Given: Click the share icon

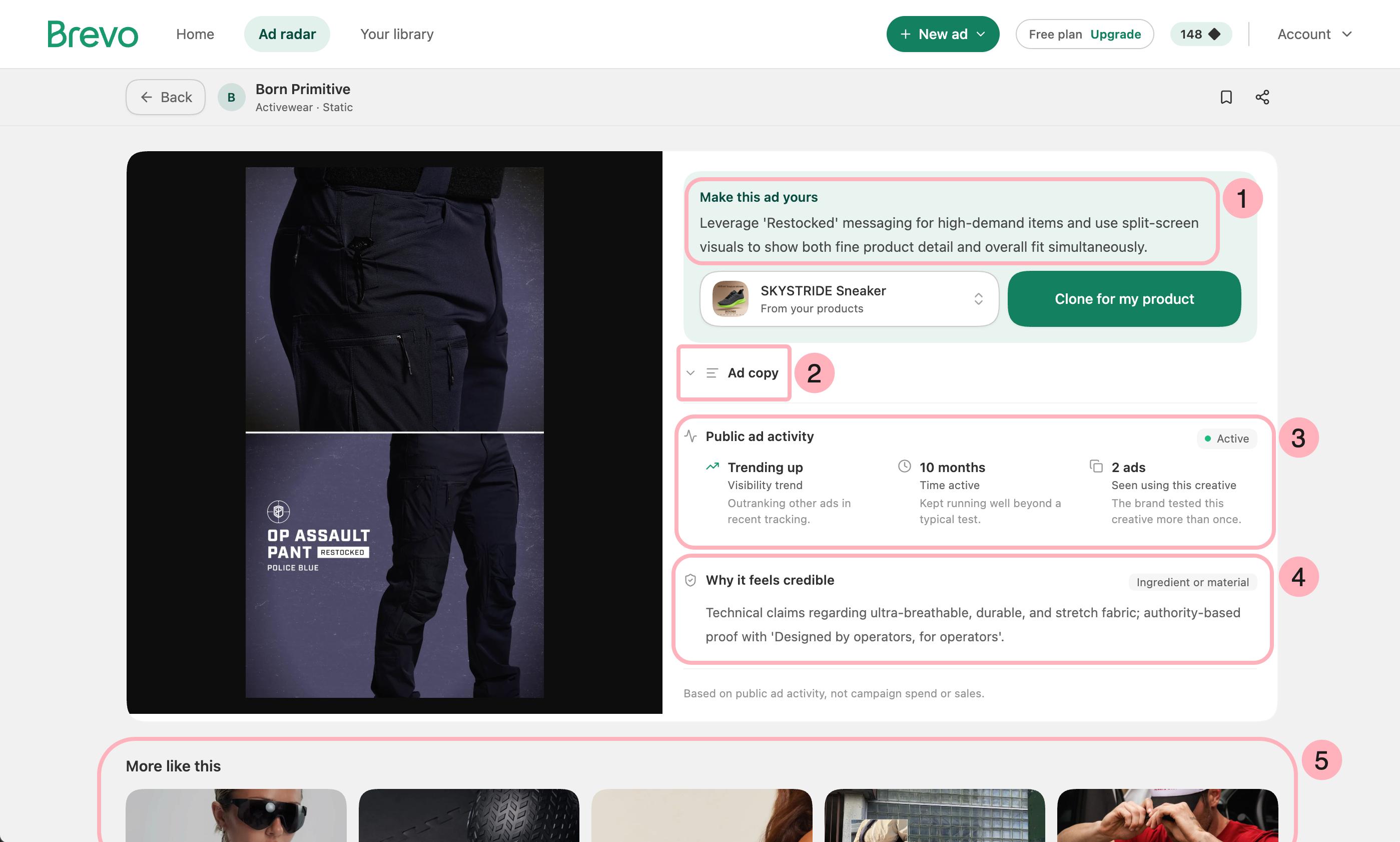Looking at the screenshot, I should point(1261,97).
